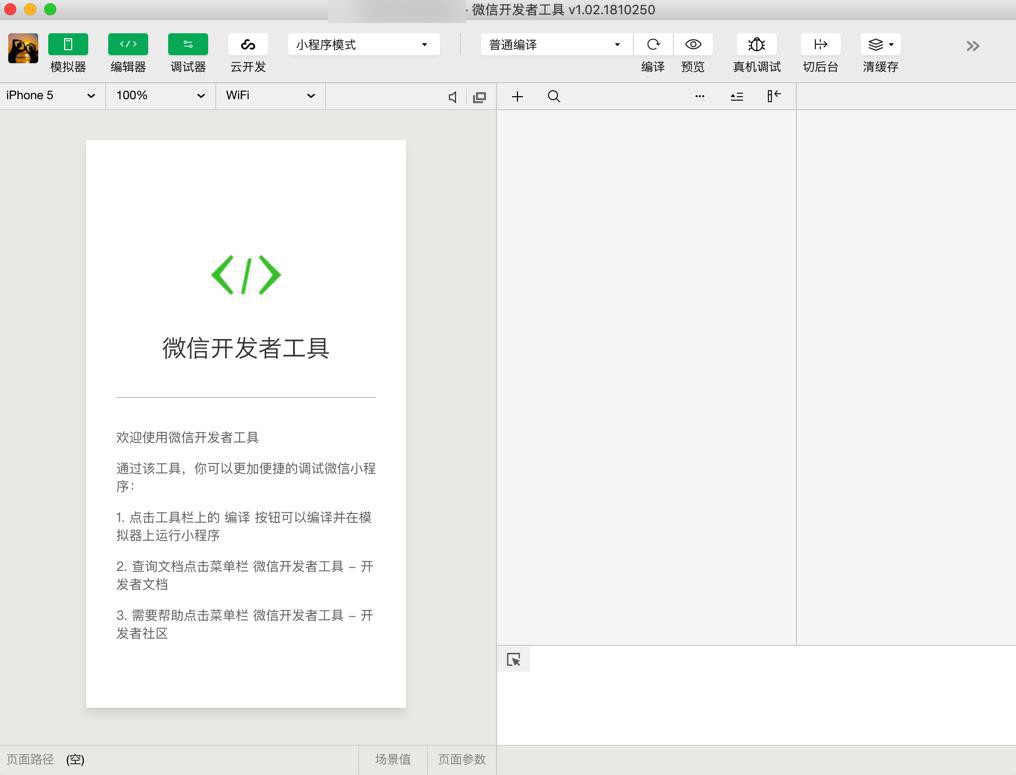Screen dimensions: 1016x775
Task: Click the green code logo in simulator
Action: (x=246, y=275)
